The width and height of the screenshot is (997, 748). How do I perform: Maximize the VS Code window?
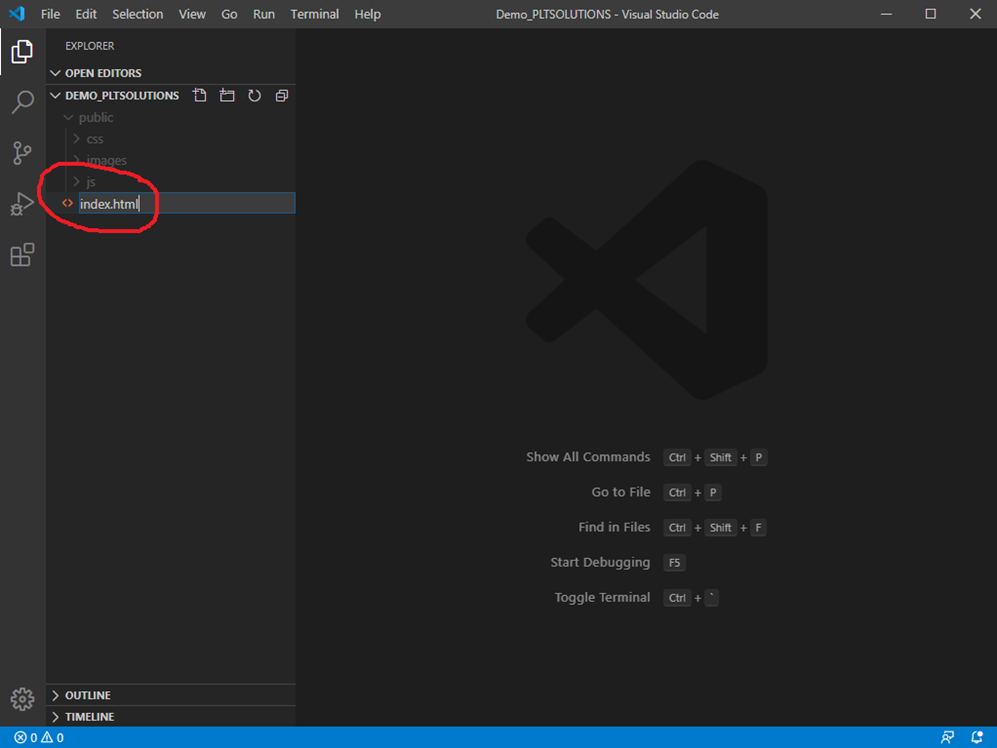coord(930,14)
